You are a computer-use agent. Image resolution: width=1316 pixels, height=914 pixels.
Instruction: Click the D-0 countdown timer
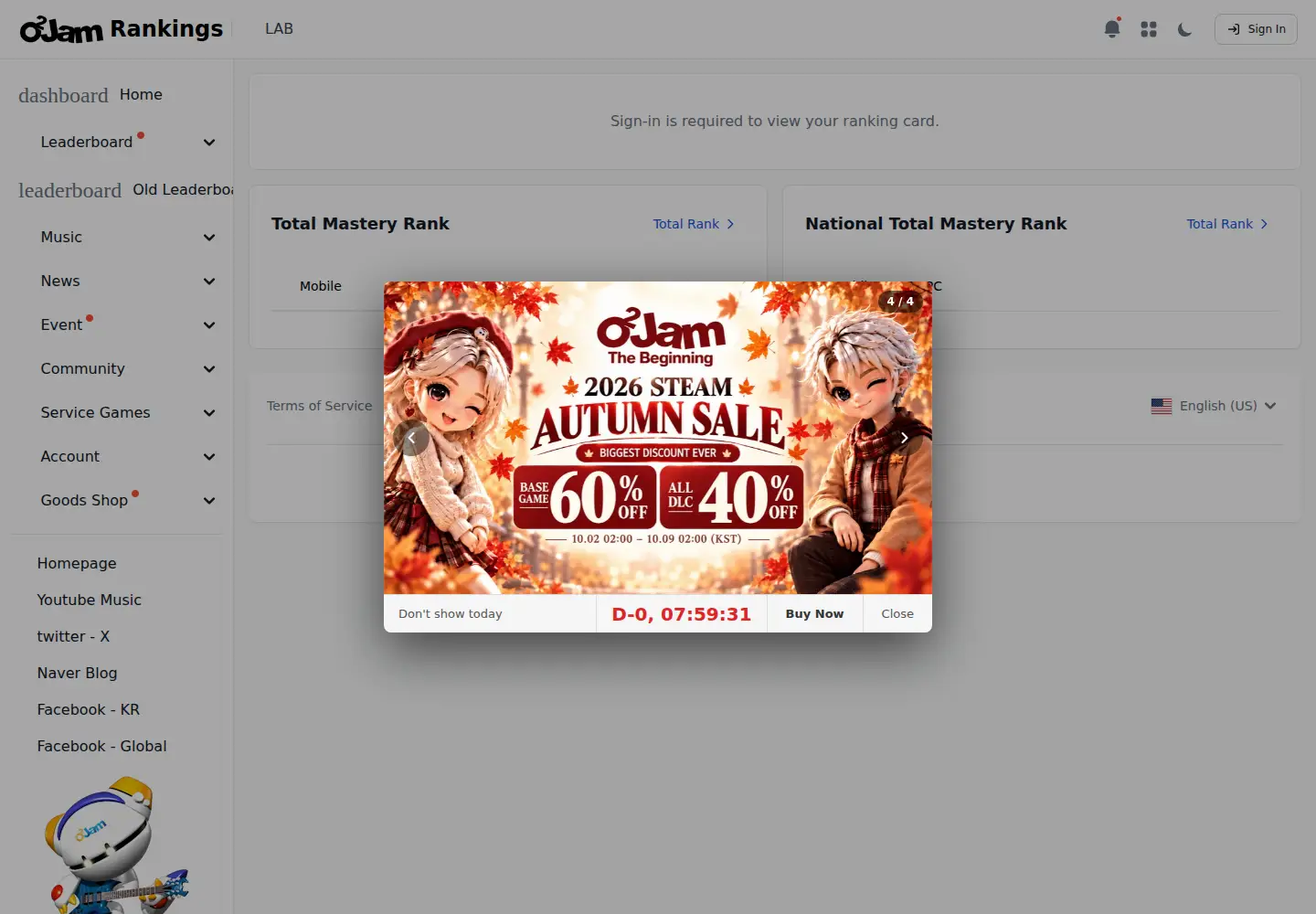point(682,614)
